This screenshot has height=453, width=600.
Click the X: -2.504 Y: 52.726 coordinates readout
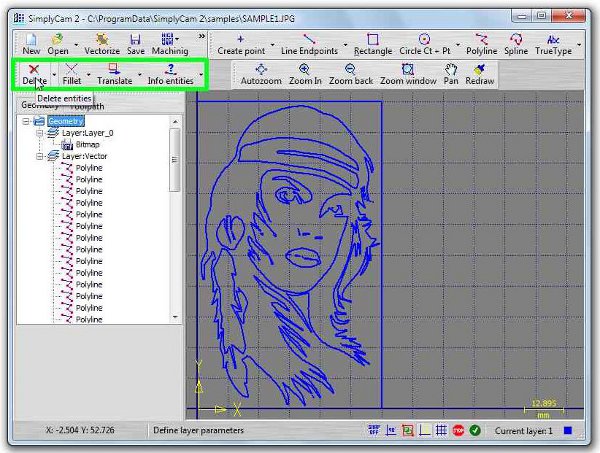80,430
